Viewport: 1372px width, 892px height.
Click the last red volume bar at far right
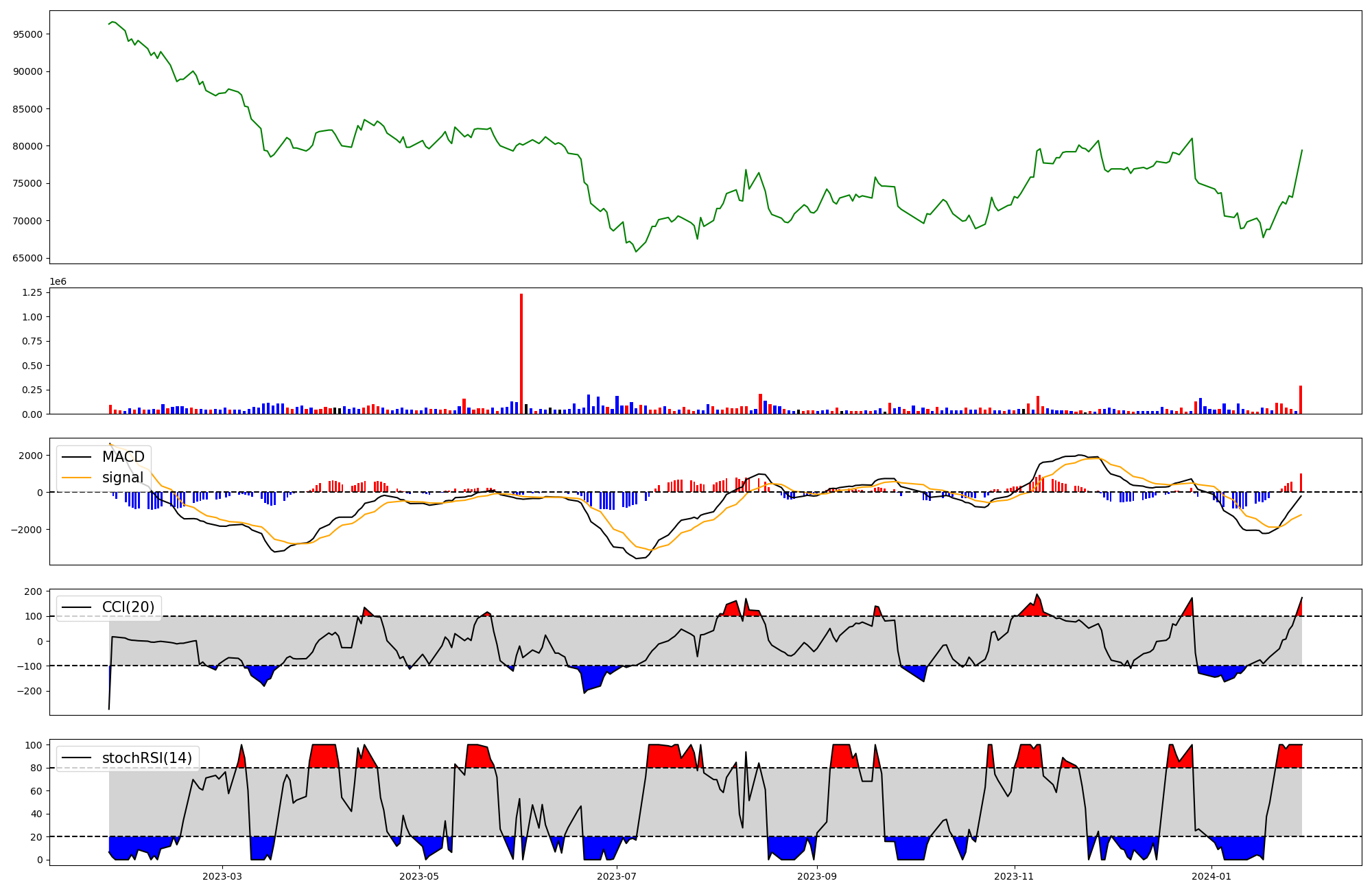click(1300, 400)
